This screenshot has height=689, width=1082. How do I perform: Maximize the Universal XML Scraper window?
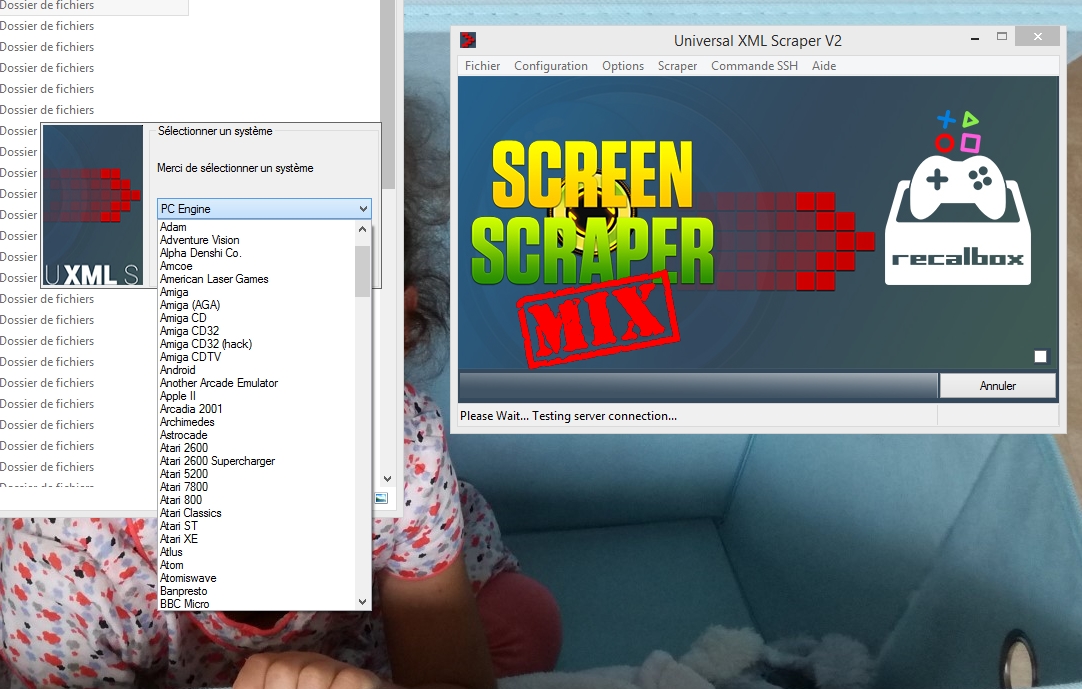1002,37
